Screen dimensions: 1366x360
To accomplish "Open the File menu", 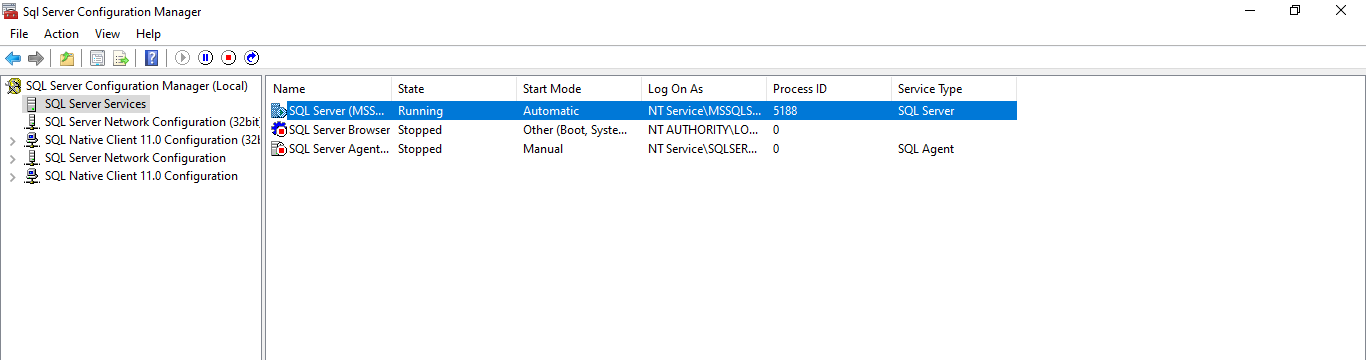I will (19, 34).
